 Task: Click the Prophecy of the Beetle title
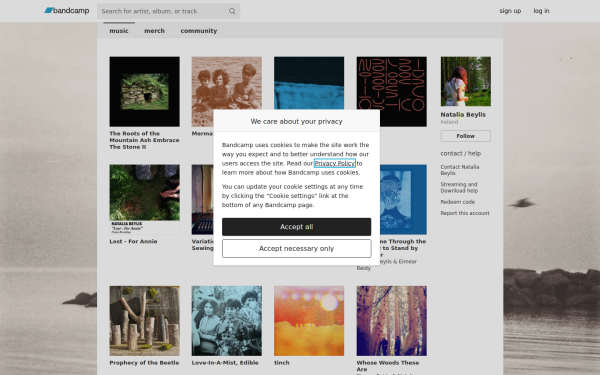(x=144, y=363)
